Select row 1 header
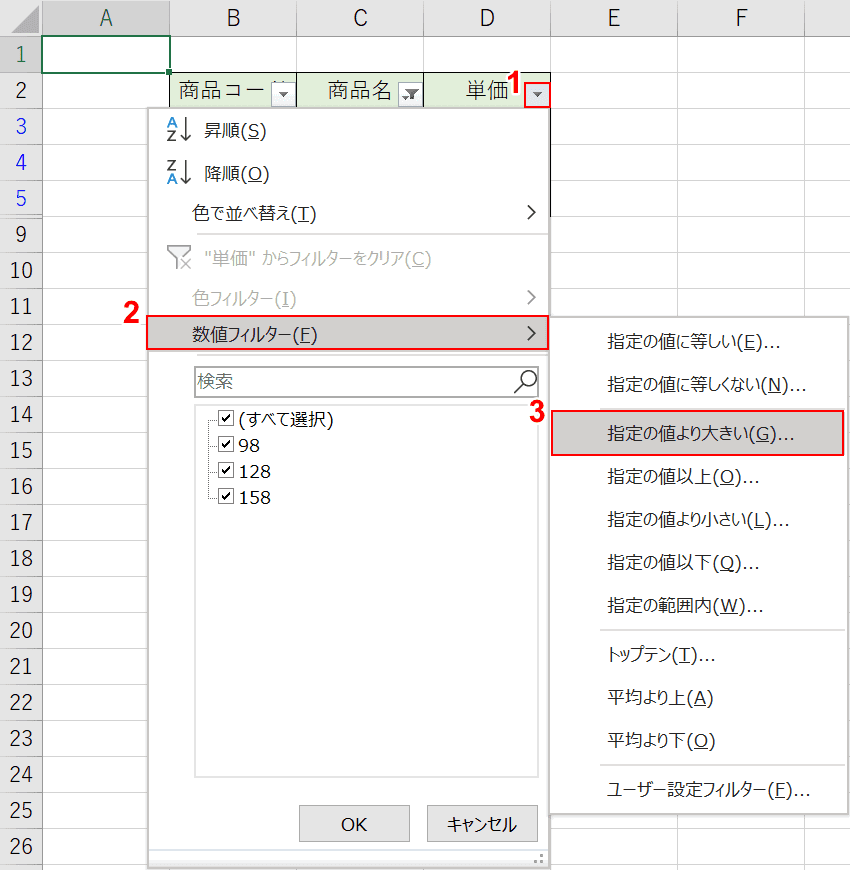The width and height of the screenshot is (850, 870). click(x=21, y=54)
